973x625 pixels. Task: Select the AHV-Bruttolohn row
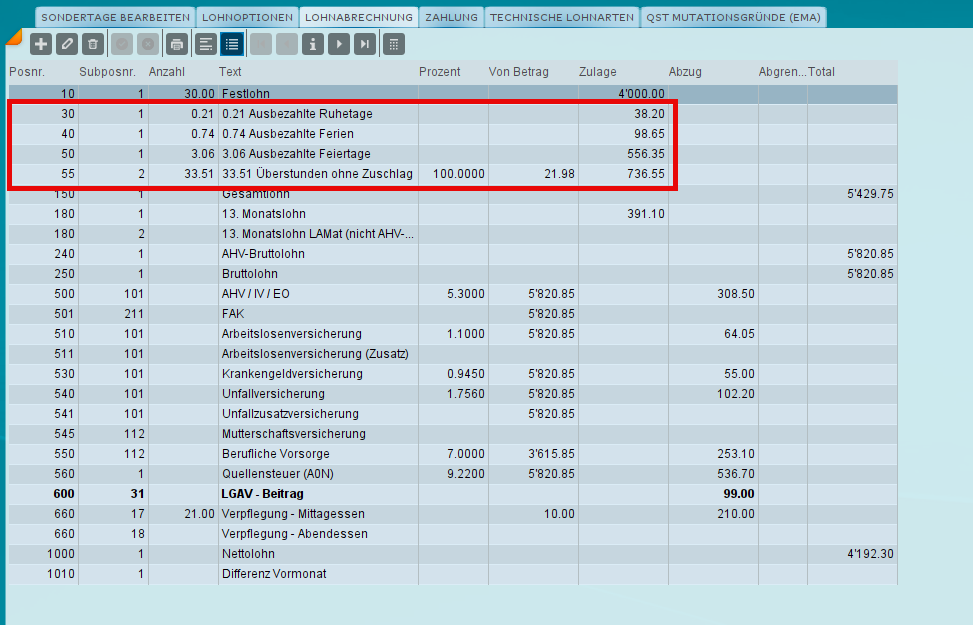[452, 254]
